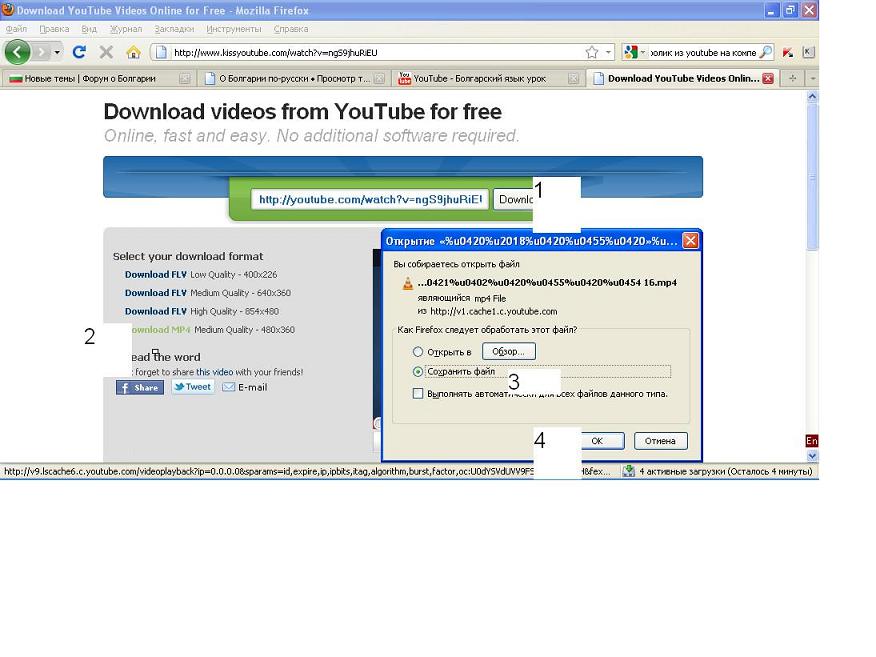This screenshot has height=657, width=876.
Task: Switch to 'YouTube - Болгарский язык урок' tab
Action: click(487, 79)
